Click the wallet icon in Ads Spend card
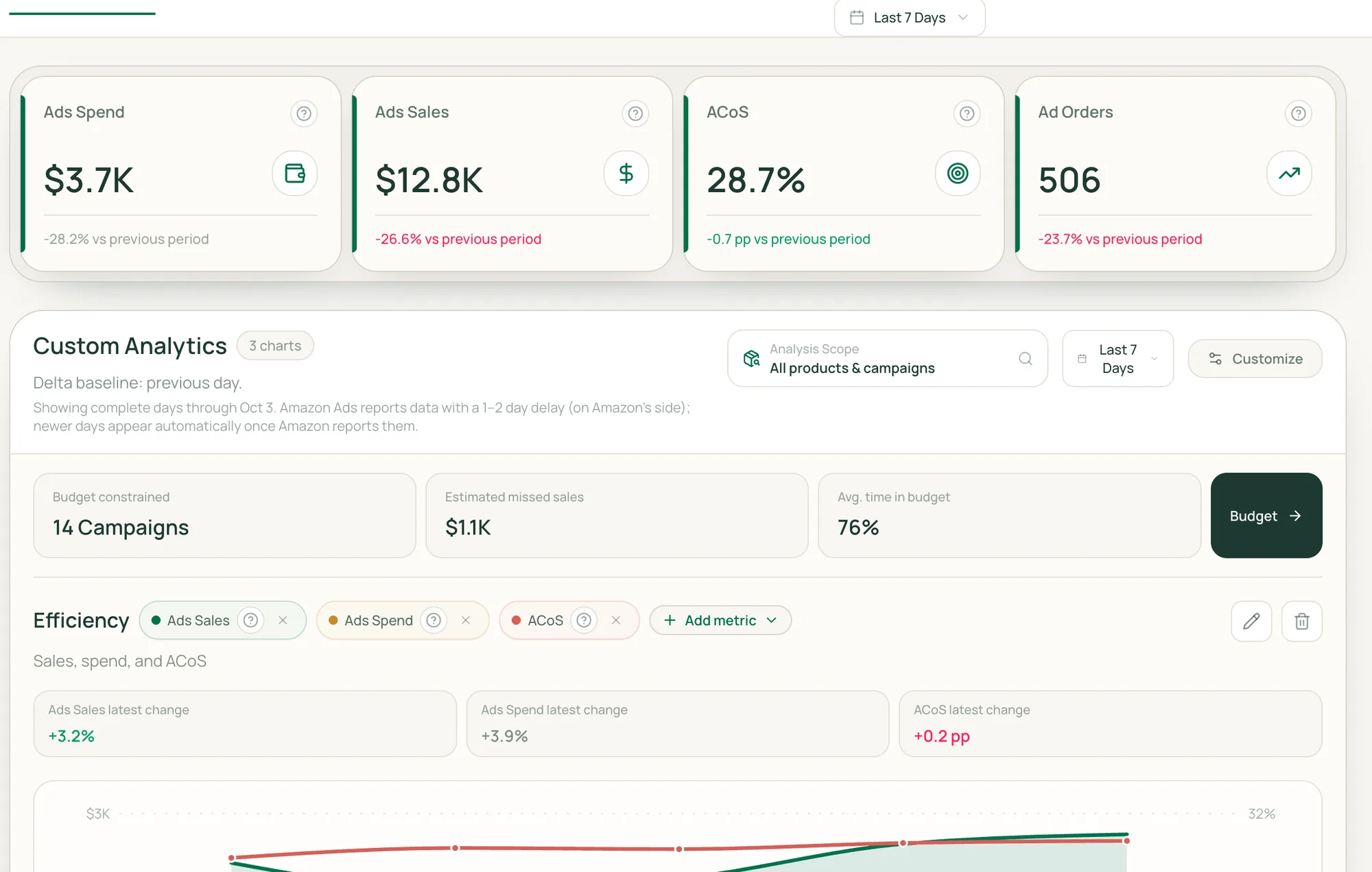1372x872 pixels. [295, 174]
